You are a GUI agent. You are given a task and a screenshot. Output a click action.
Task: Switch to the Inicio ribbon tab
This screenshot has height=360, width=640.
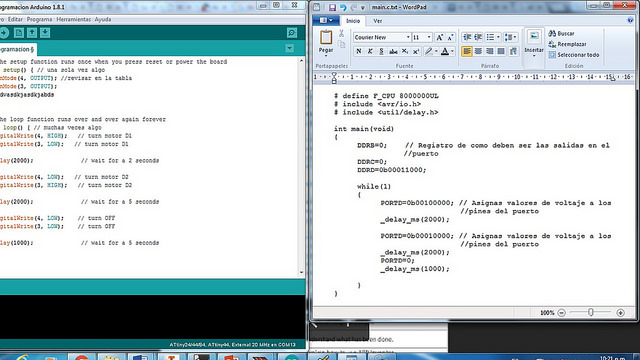[353, 21]
